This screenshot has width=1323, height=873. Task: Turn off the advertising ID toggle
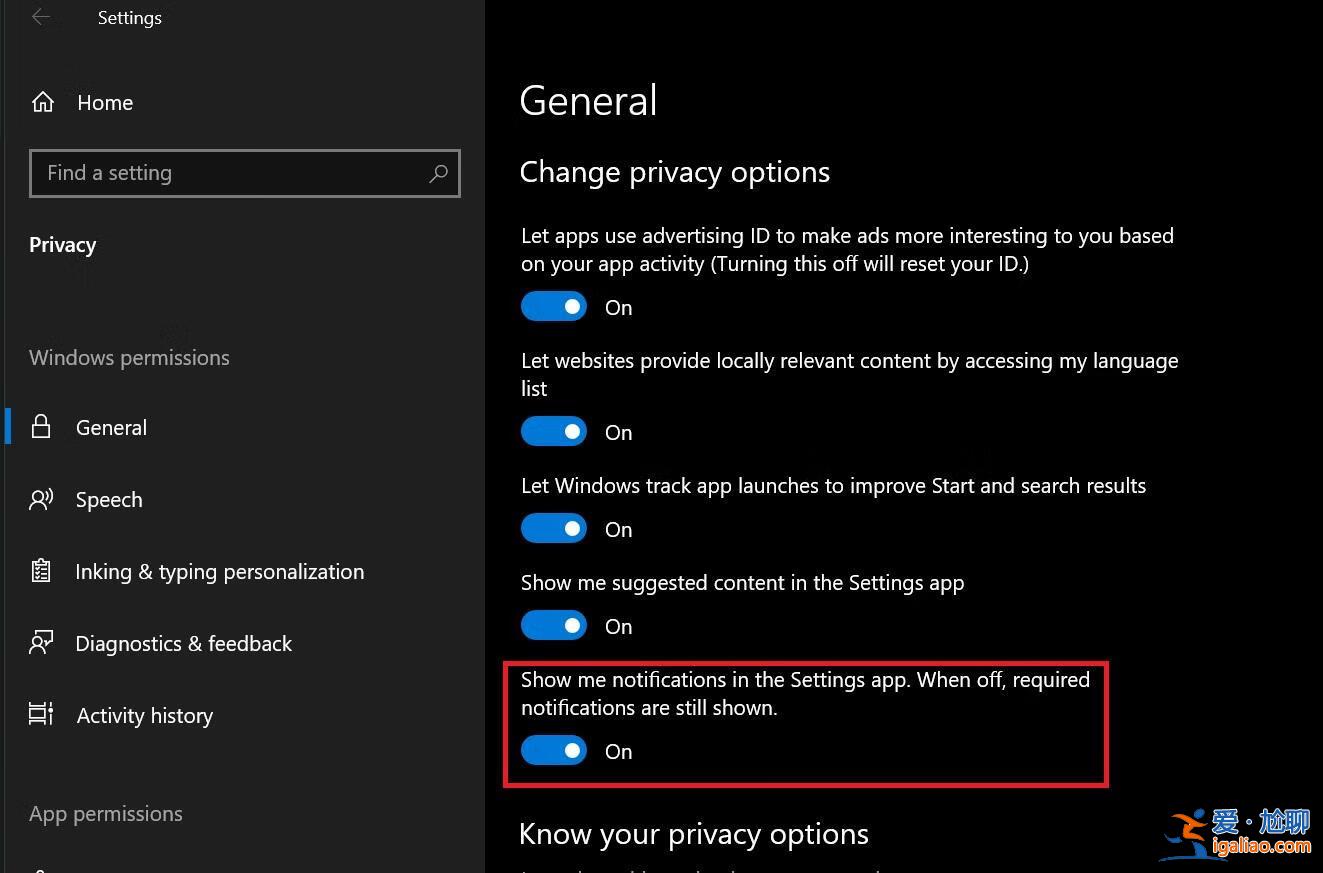pos(554,306)
